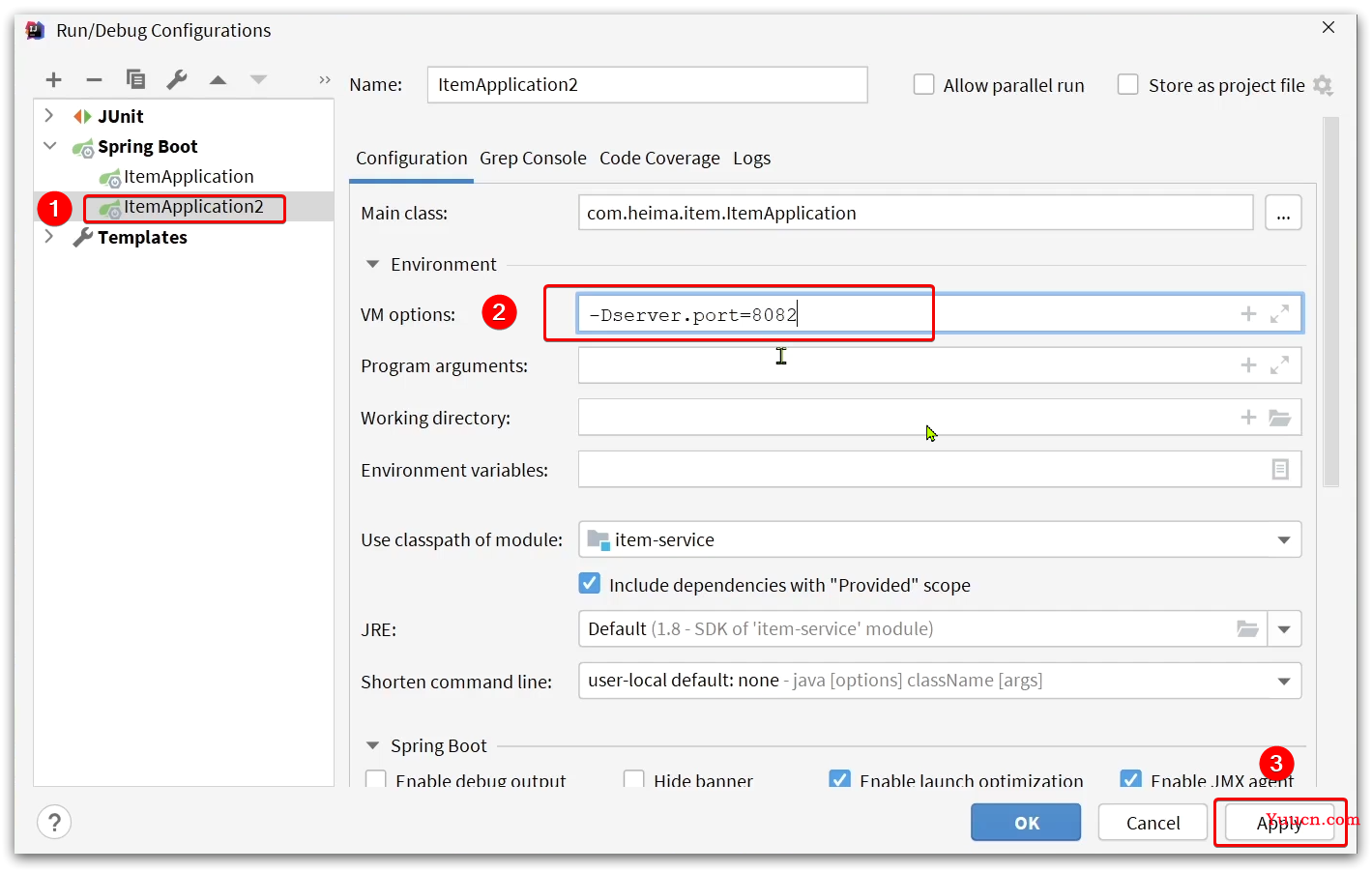Check Store as project file option

tap(1127, 85)
